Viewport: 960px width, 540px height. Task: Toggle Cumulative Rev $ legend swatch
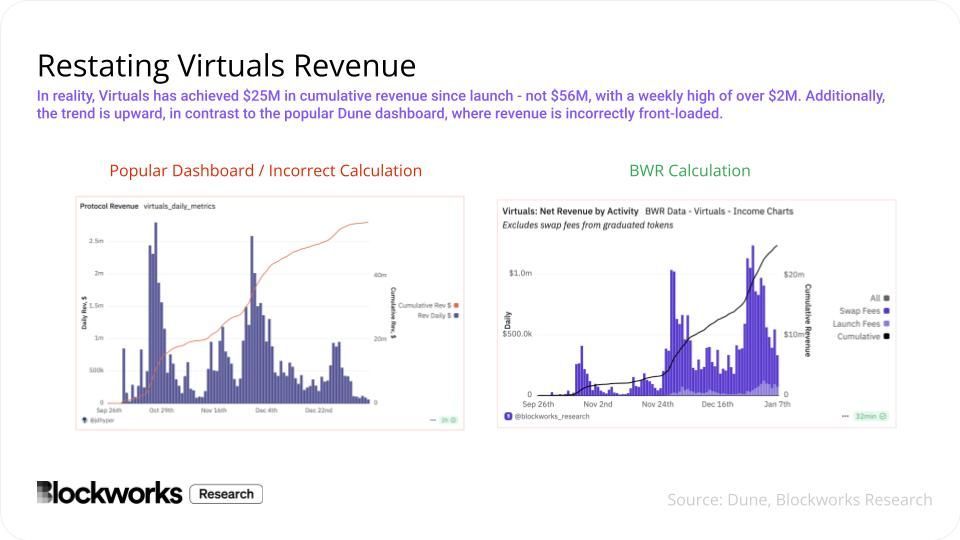(456, 305)
